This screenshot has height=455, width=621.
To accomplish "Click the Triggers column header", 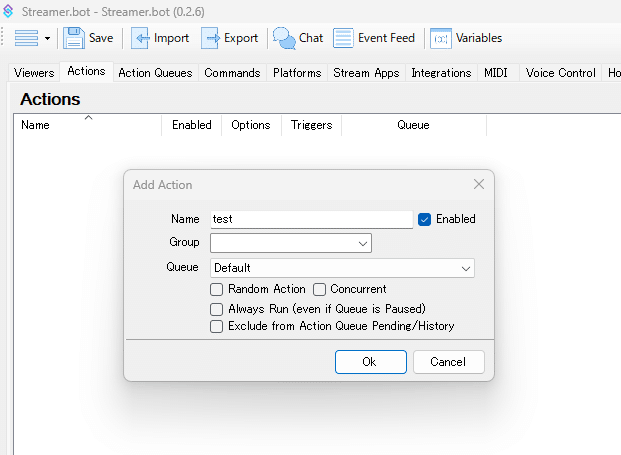I will tap(311, 125).
